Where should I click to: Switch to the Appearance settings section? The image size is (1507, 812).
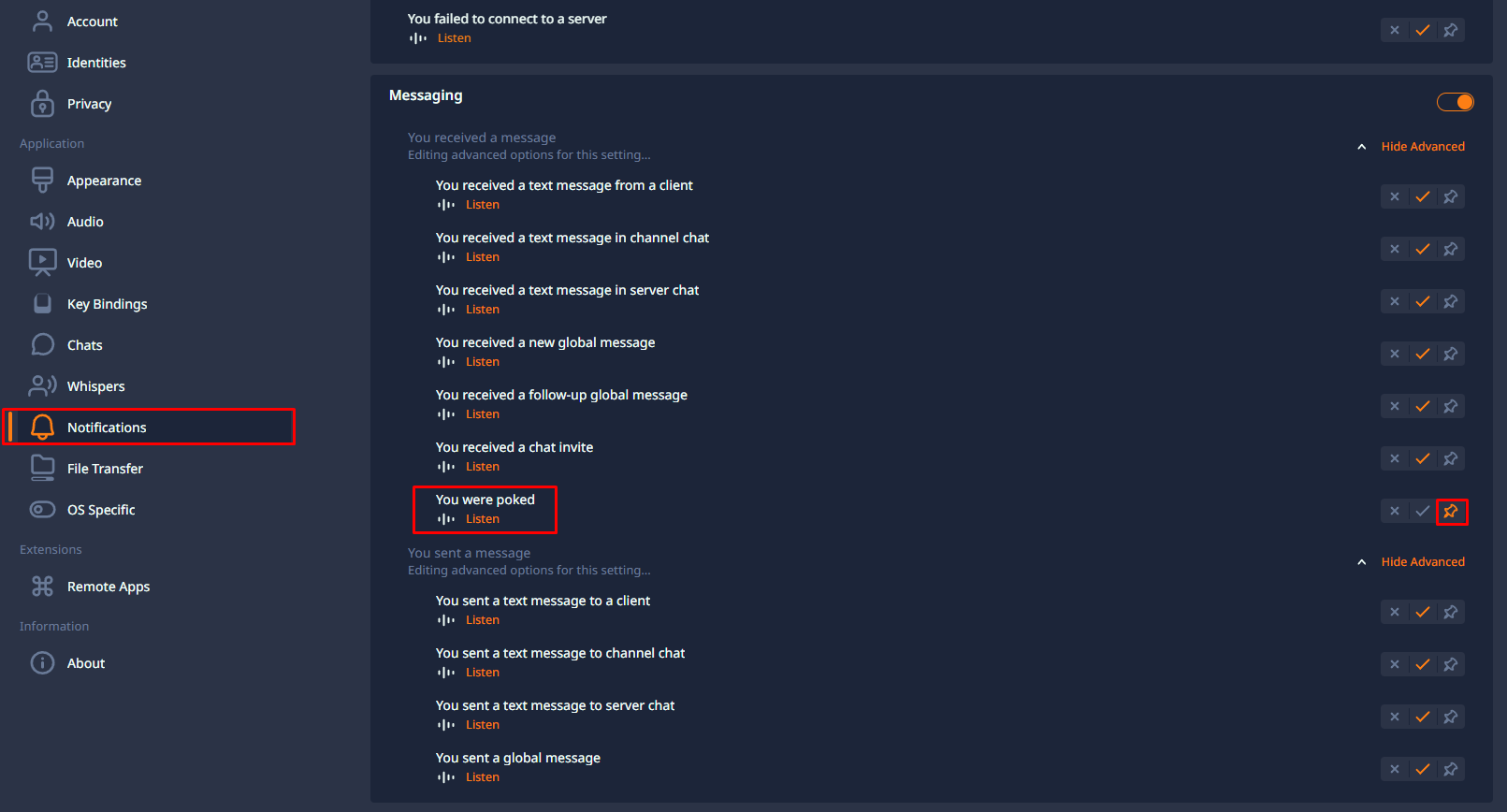coord(104,181)
